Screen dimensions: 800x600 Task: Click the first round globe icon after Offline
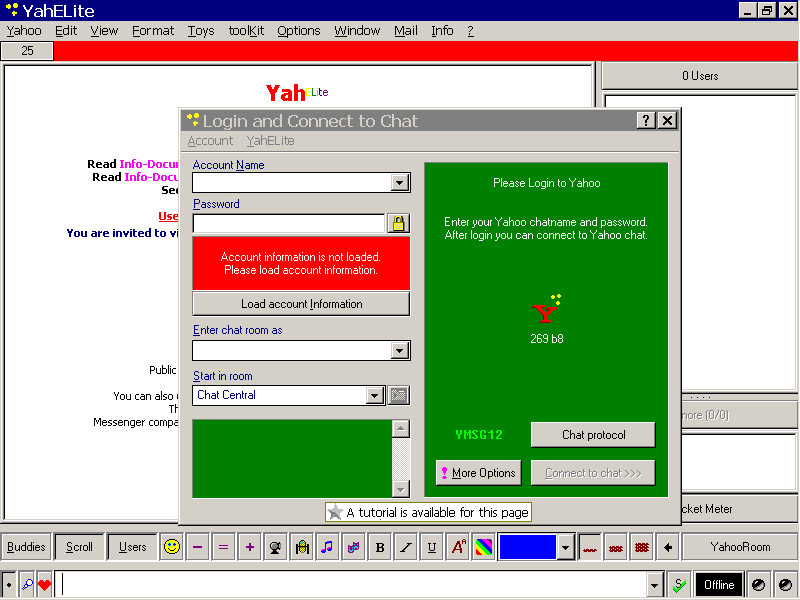click(759, 585)
